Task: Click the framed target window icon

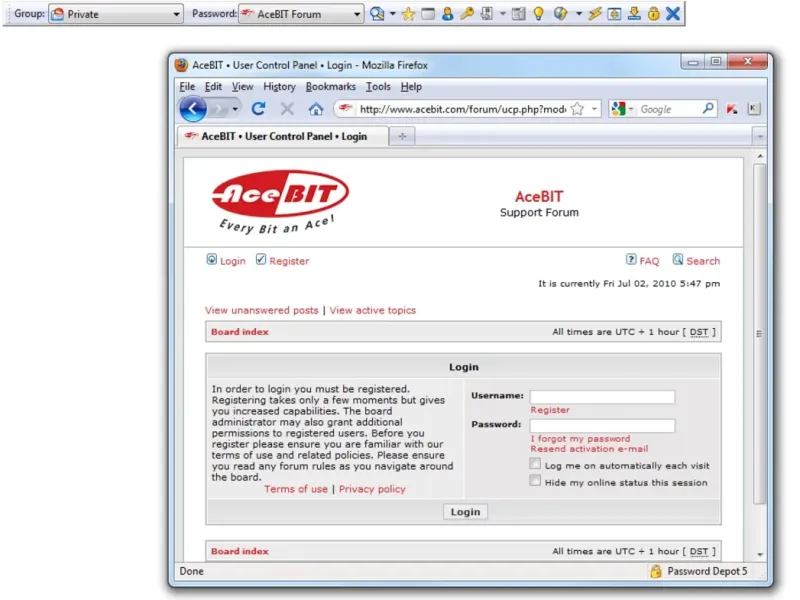Action: 614,14
